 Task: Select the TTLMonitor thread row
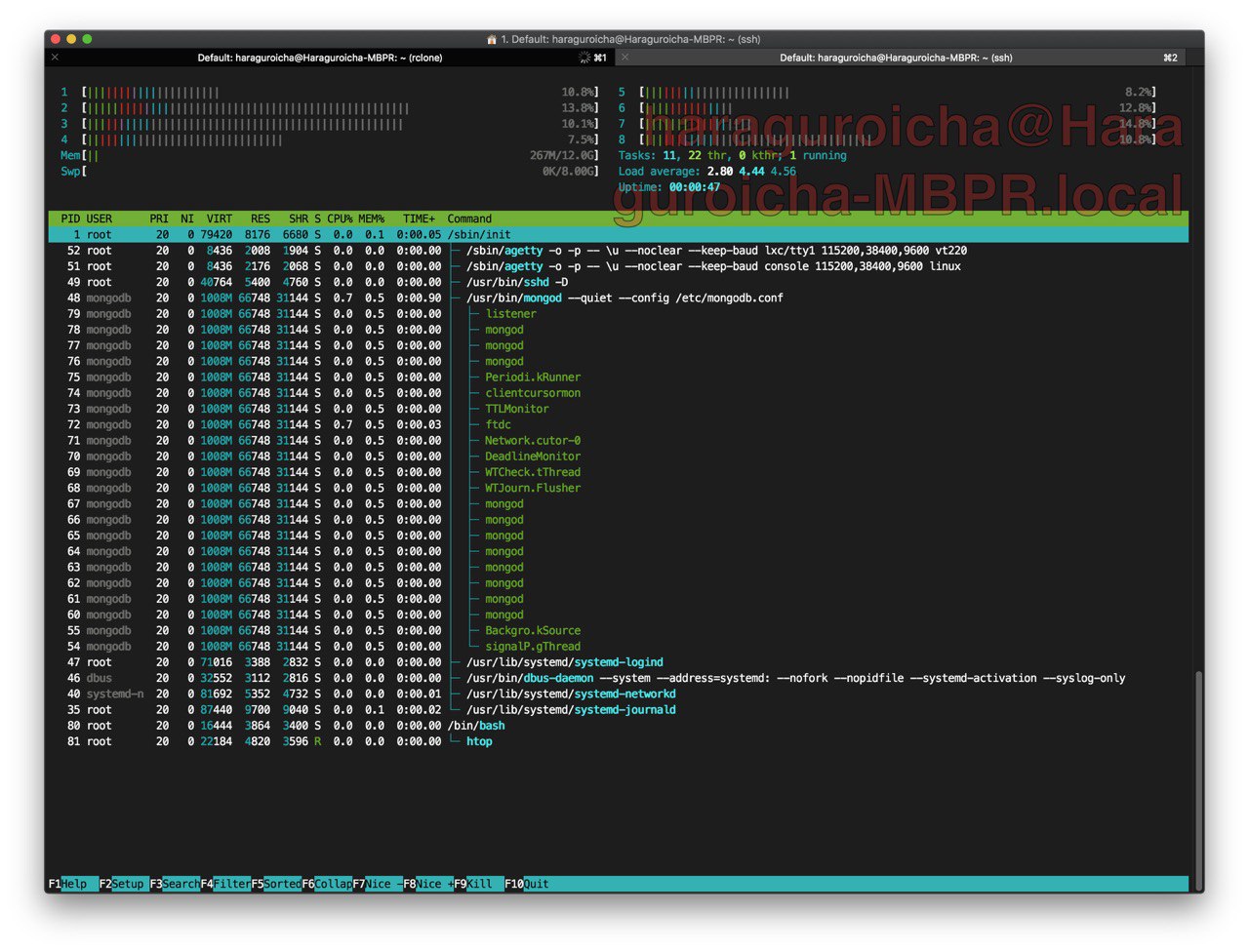pos(619,409)
